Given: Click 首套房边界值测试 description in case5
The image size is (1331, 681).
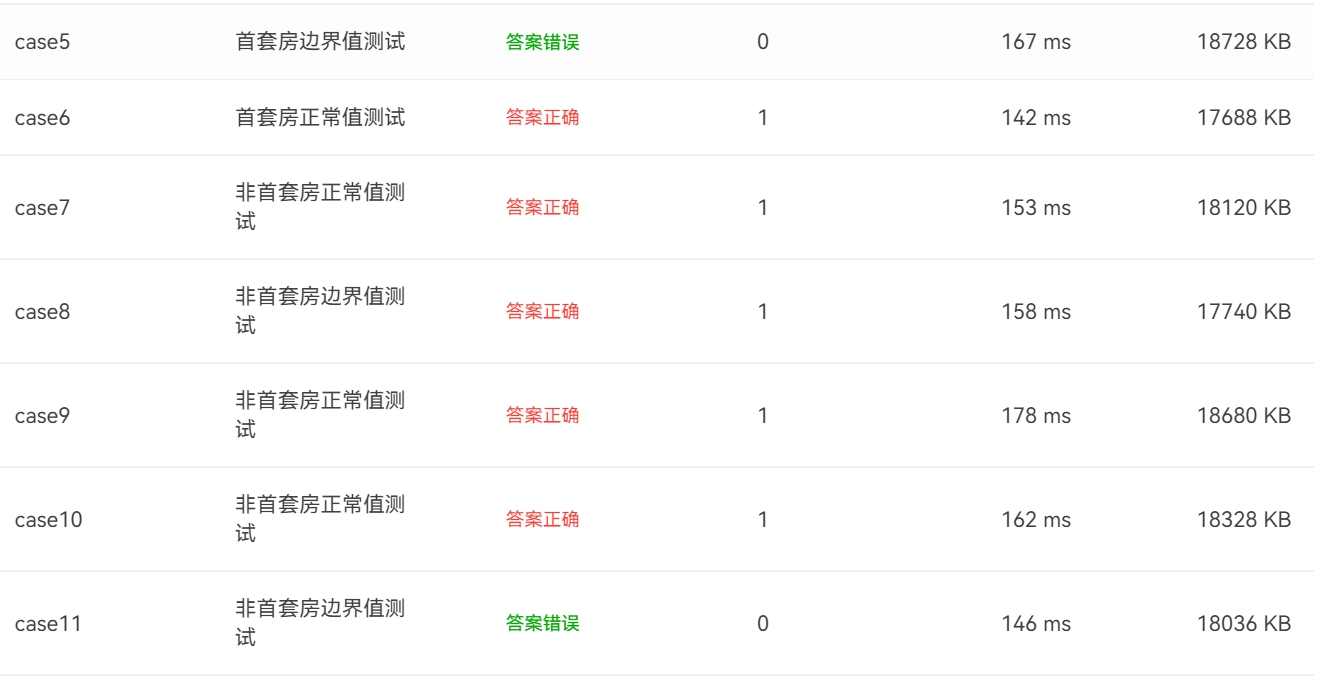Looking at the screenshot, I should click(320, 42).
